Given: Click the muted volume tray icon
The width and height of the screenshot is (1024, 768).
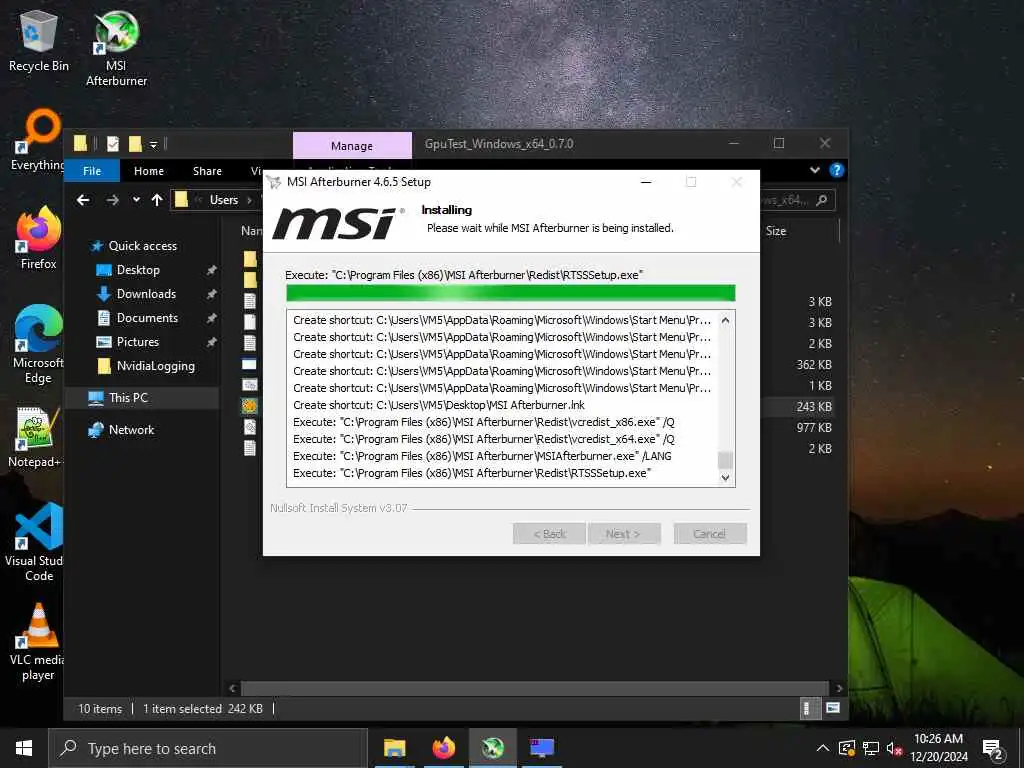Looking at the screenshot, I should (893, 748).
